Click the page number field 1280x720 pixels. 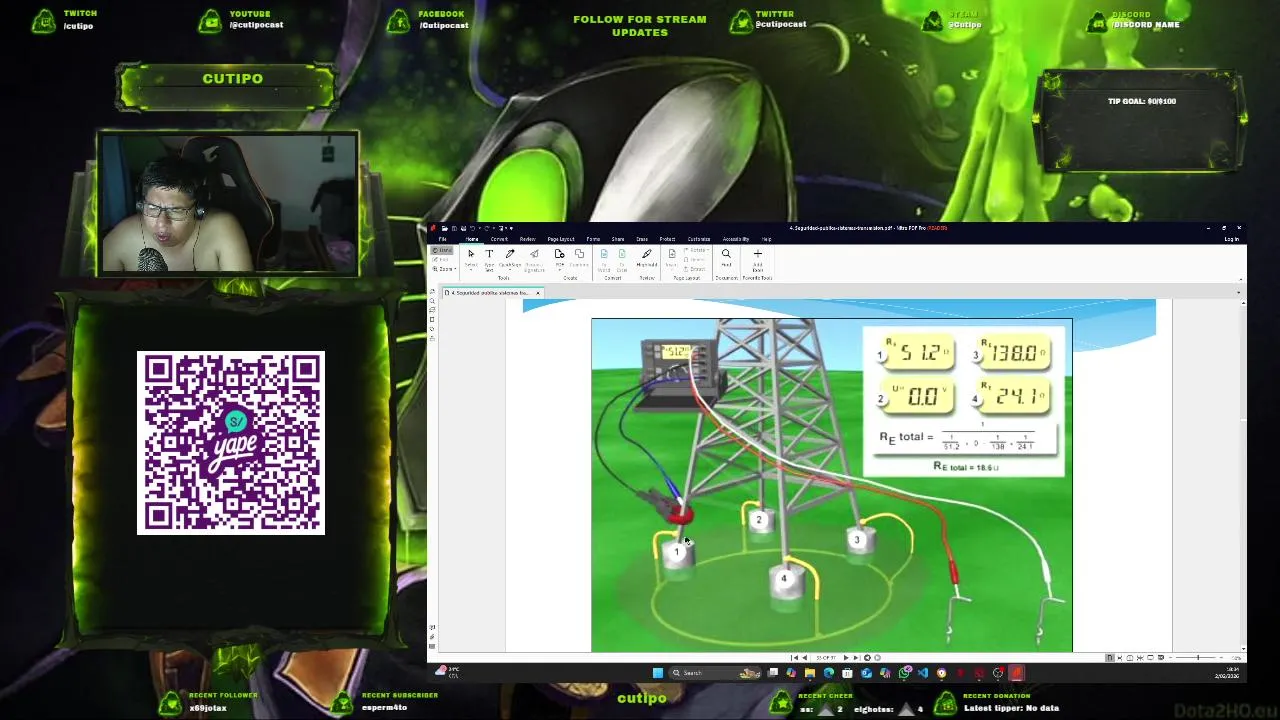point(826,657)
